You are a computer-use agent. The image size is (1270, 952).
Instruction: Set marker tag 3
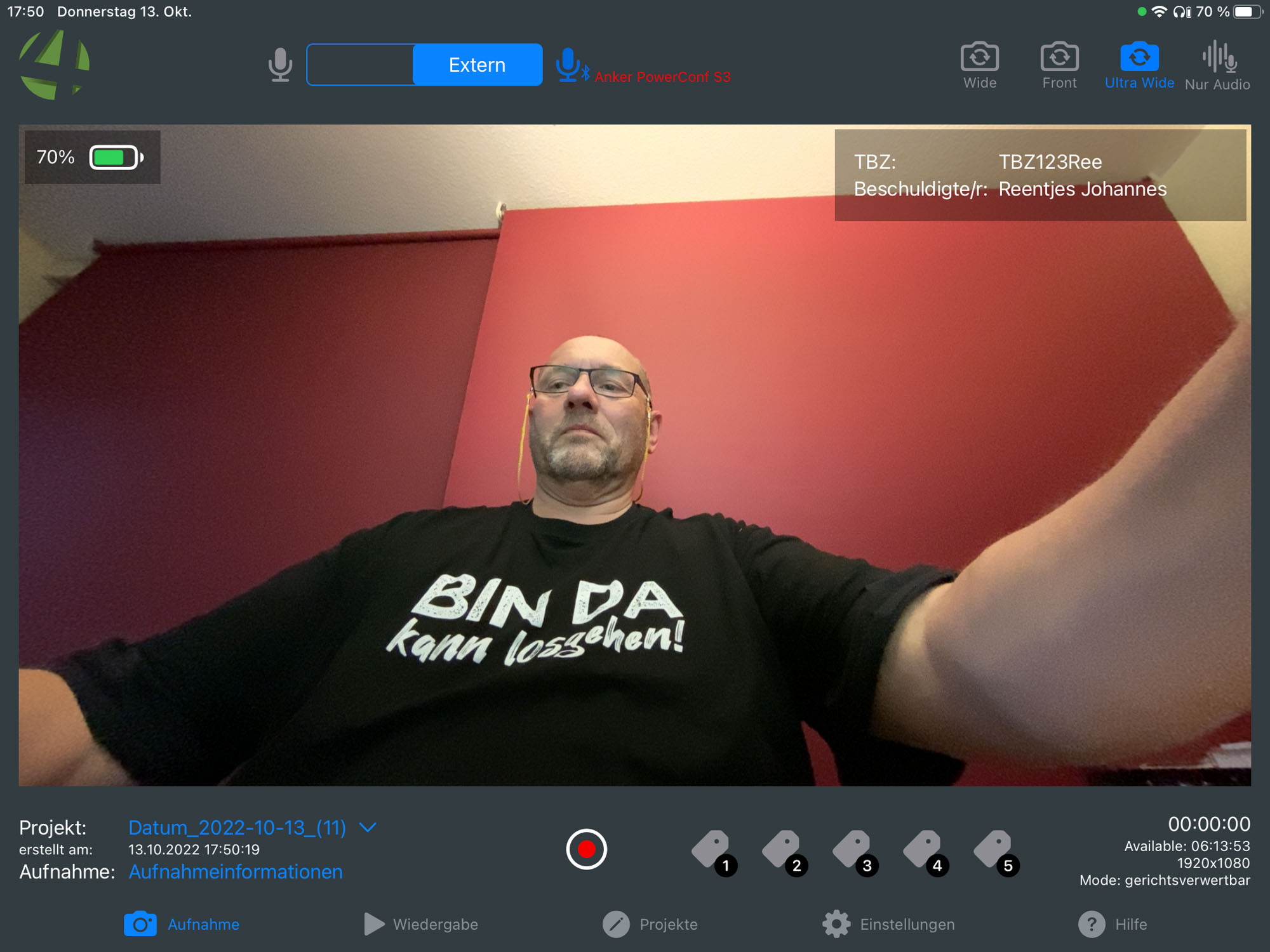click(855, 853)
